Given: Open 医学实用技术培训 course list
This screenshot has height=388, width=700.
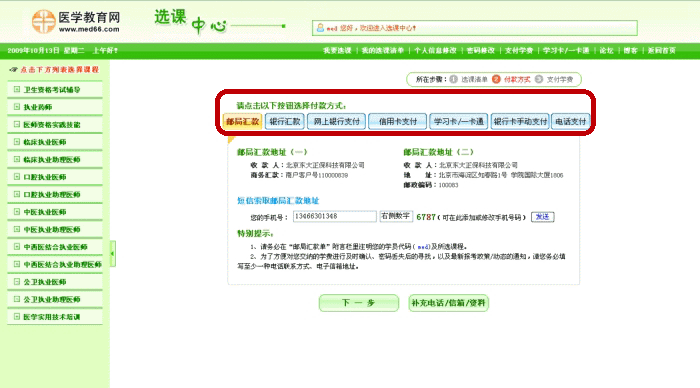Looking at the screenshot, I should tap(52, 317).
